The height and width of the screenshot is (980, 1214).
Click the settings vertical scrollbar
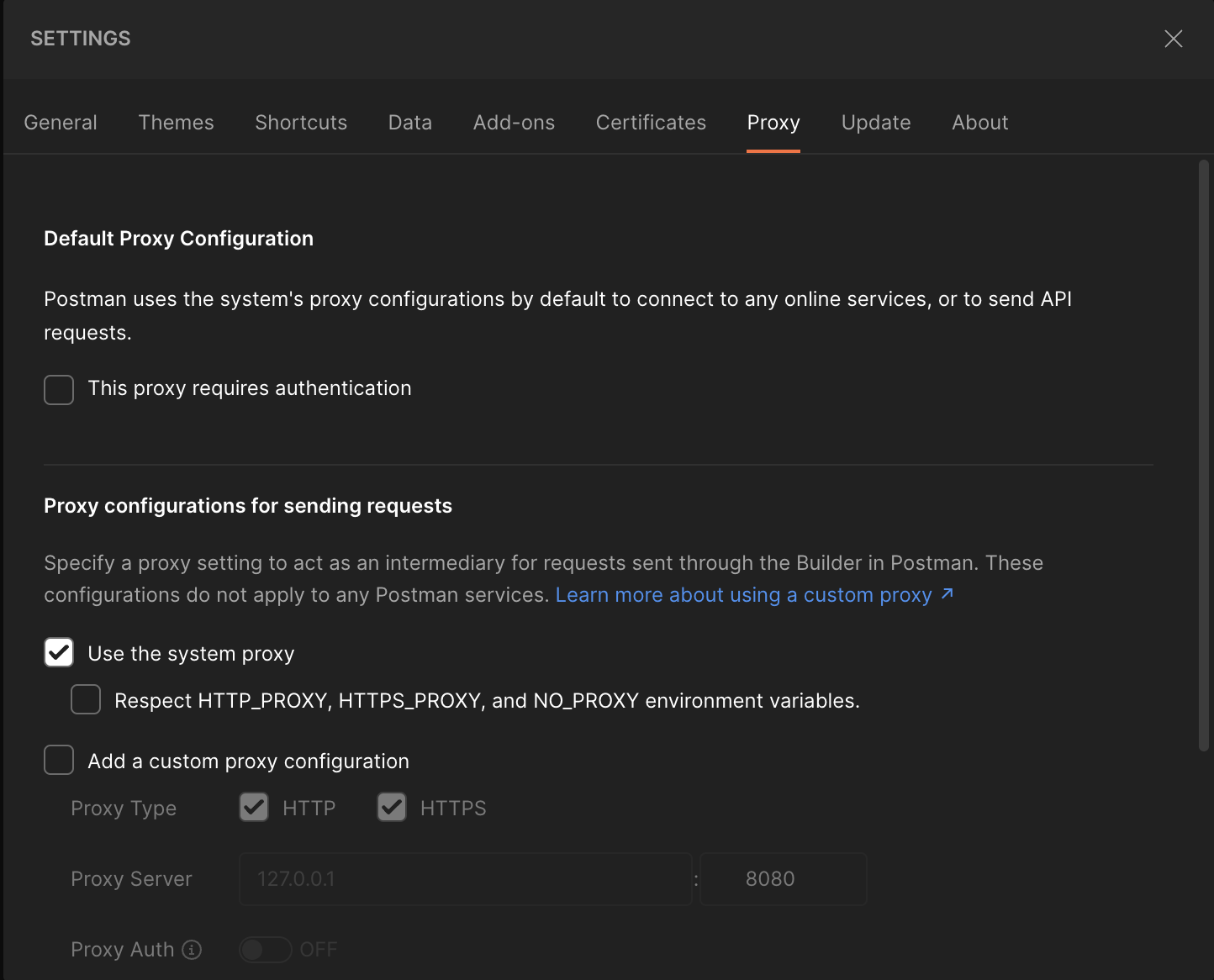point(1204,455)
